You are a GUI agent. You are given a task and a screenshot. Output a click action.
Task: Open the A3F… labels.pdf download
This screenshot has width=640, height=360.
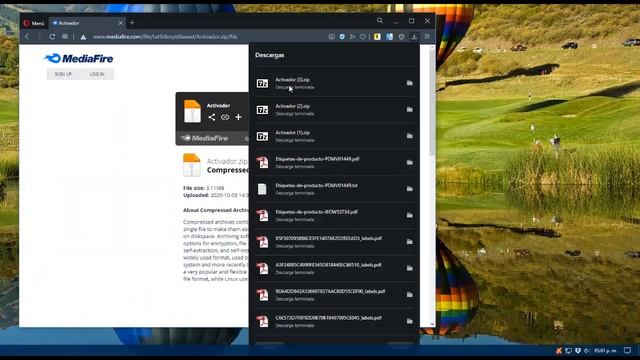pos(334,269)
